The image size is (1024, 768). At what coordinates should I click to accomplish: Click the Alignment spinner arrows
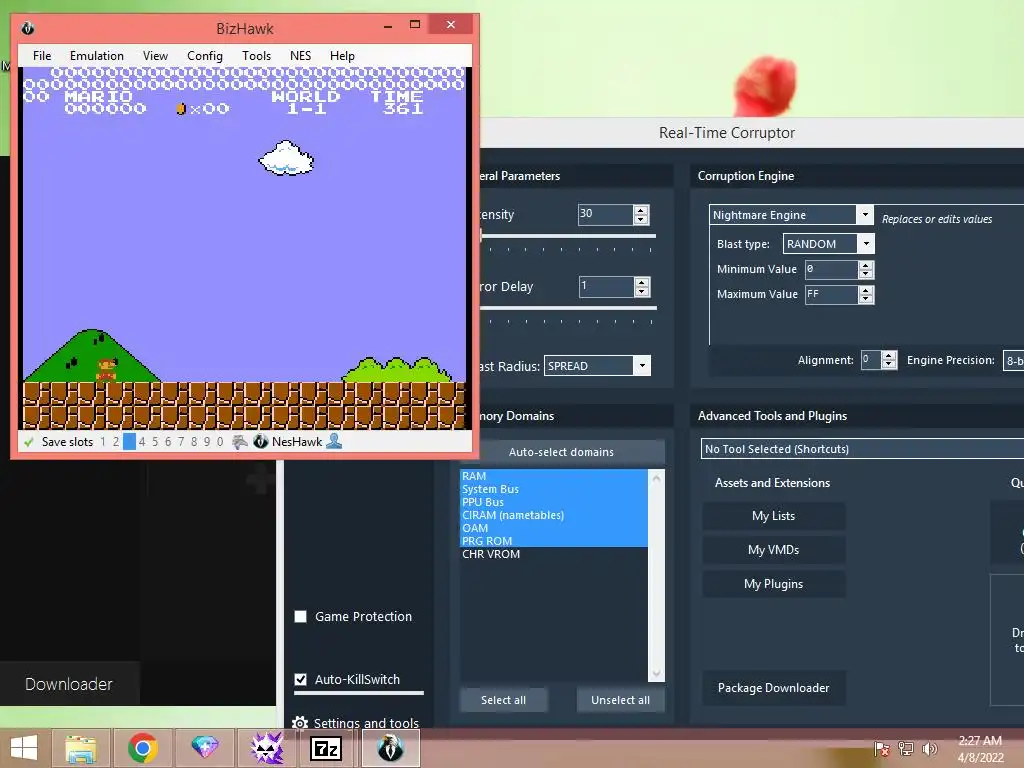[888, 360]
